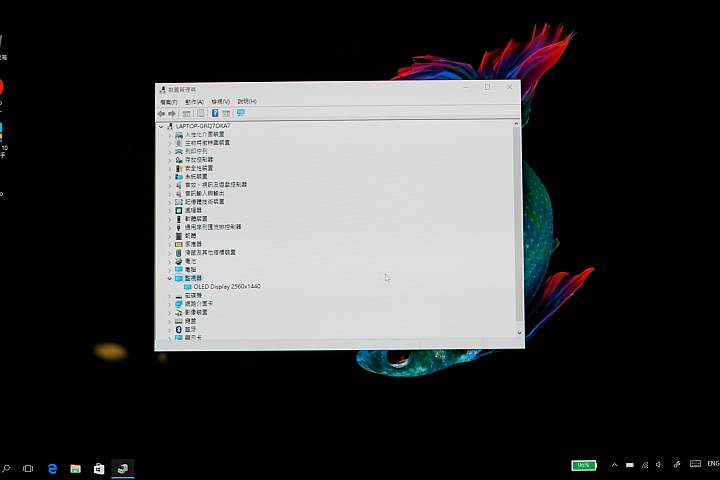720x480 pixels.
Task: Open File Explorer from the taskbar
Action: pos(75,469)
